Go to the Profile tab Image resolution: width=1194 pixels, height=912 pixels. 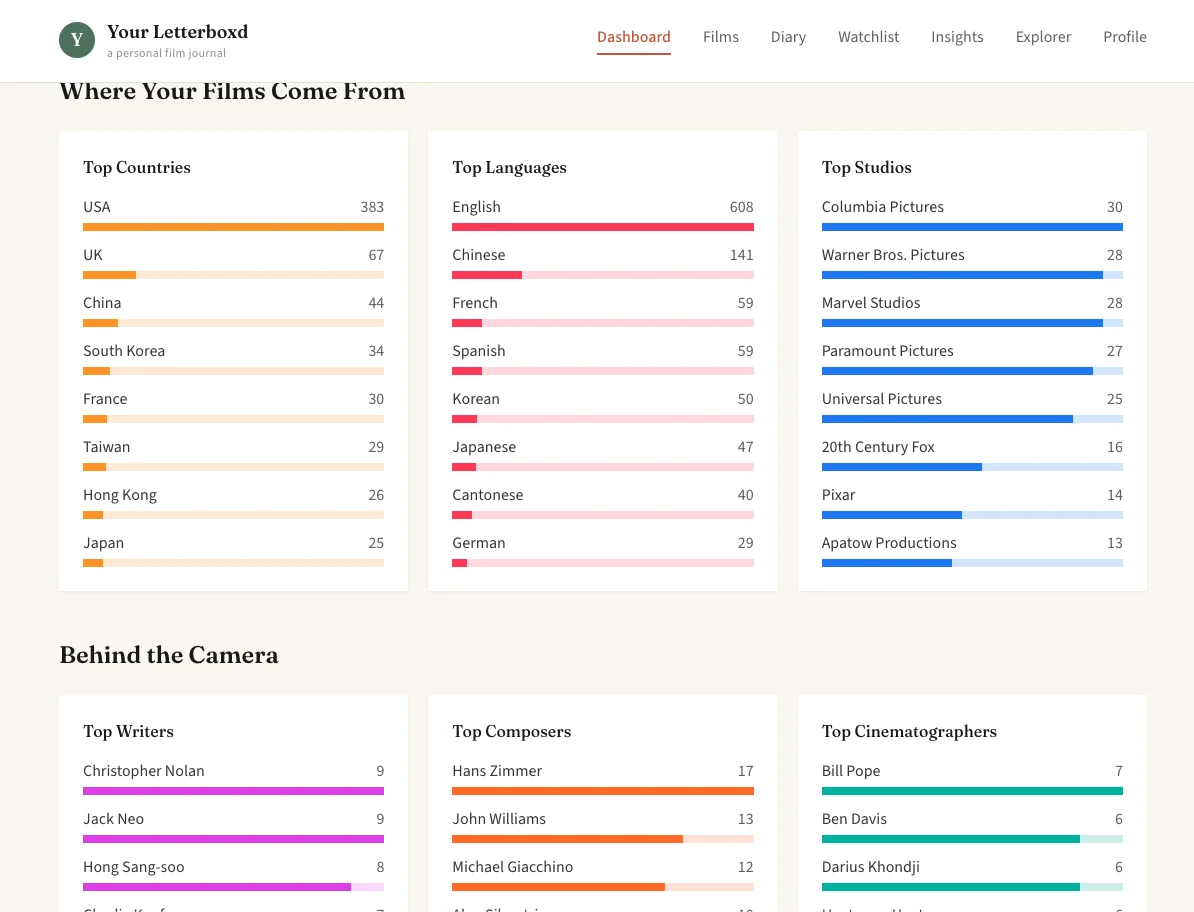coord(1124,37)
